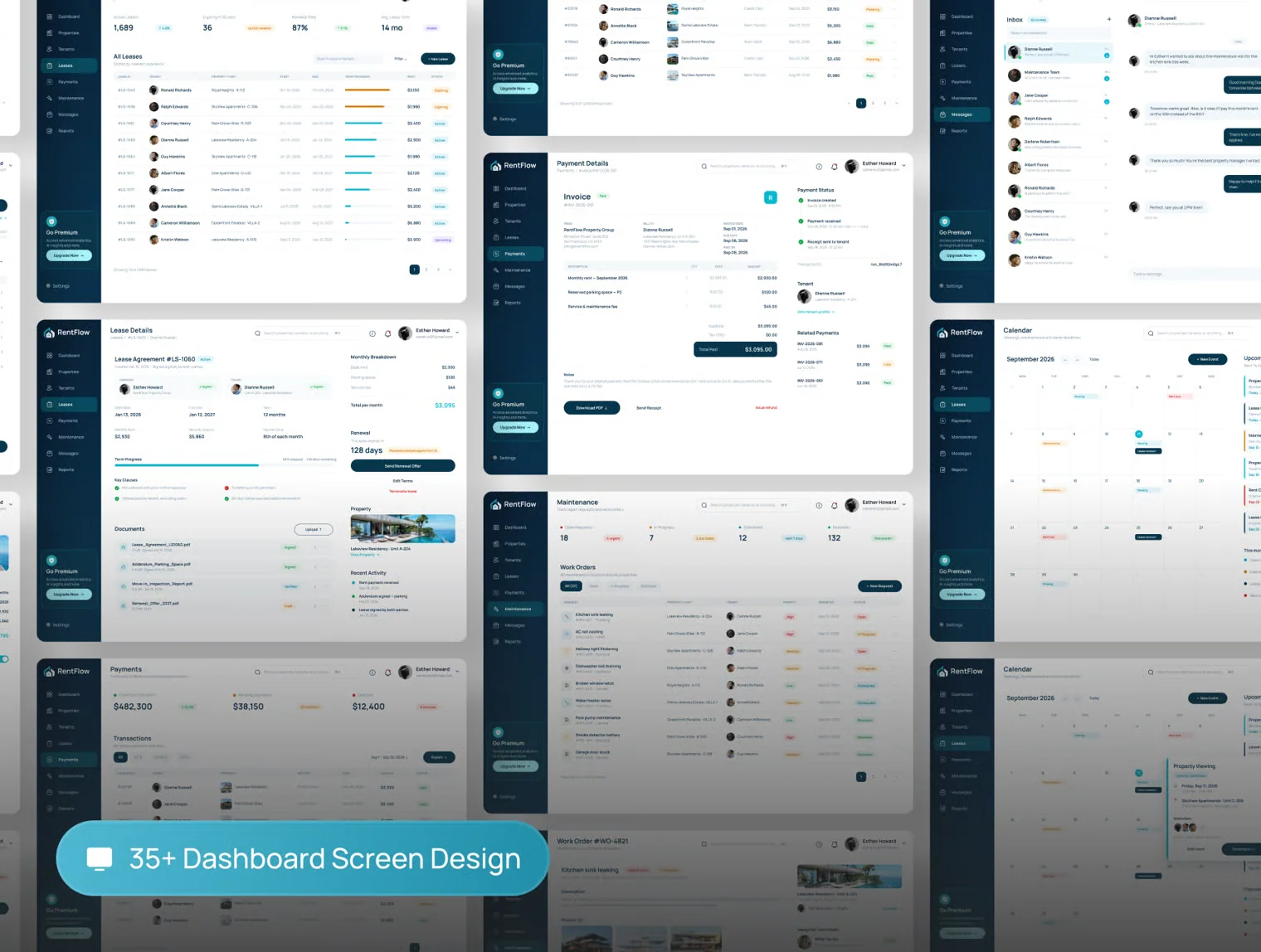Open Upload dropdown in Documents section

coord(314,529)
